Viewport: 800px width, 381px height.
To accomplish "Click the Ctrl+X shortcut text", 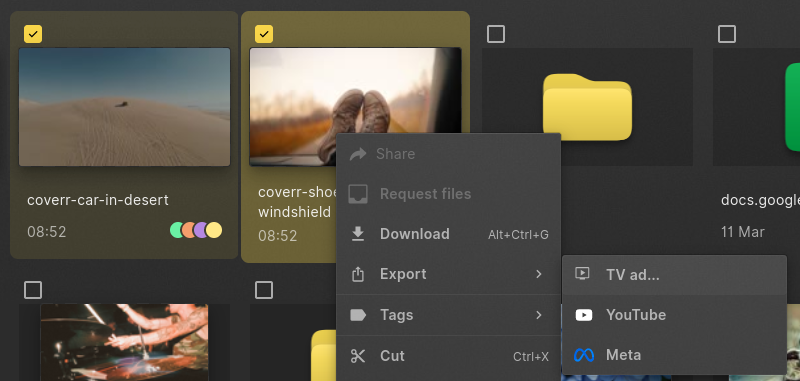I will point(531,357).
